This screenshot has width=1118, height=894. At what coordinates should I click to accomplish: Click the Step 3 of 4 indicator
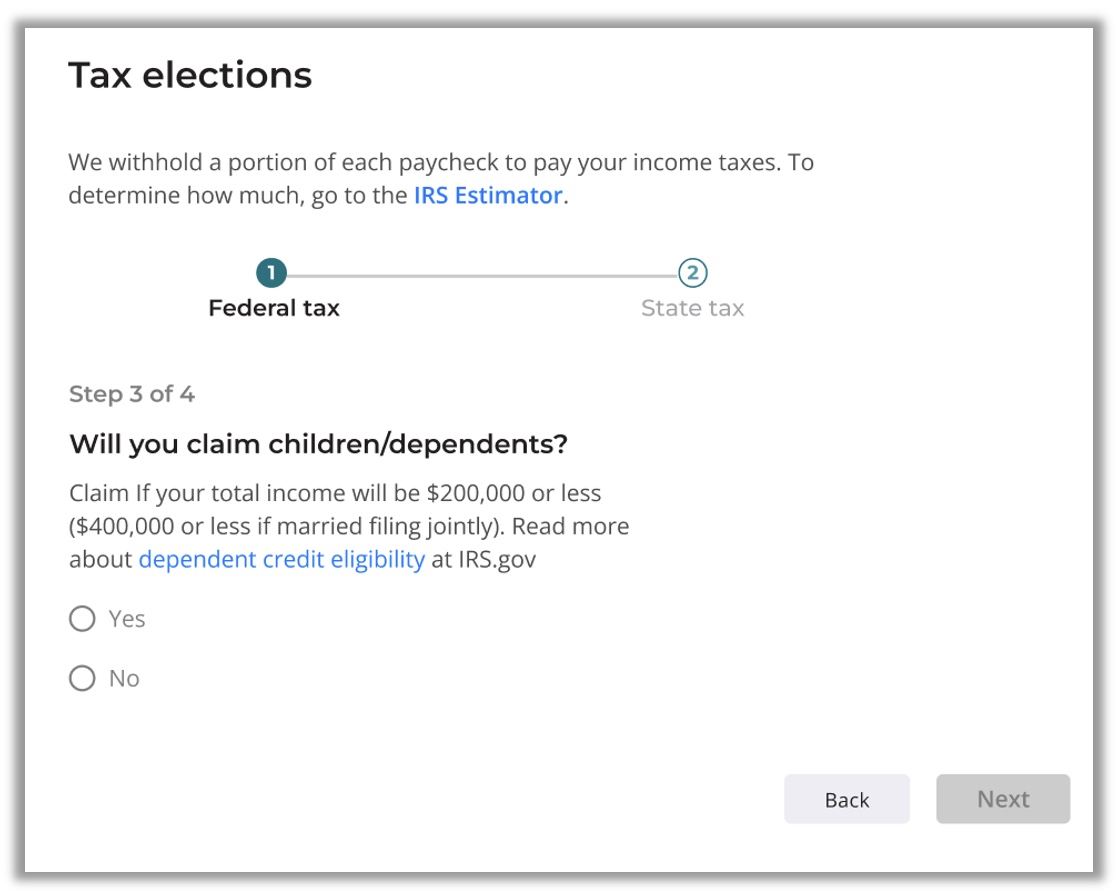[132, 394]
